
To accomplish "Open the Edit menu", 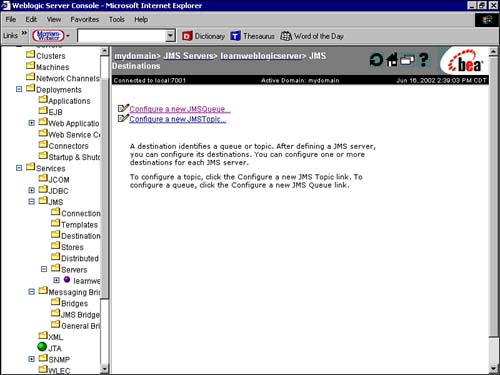I will [31, 20].
